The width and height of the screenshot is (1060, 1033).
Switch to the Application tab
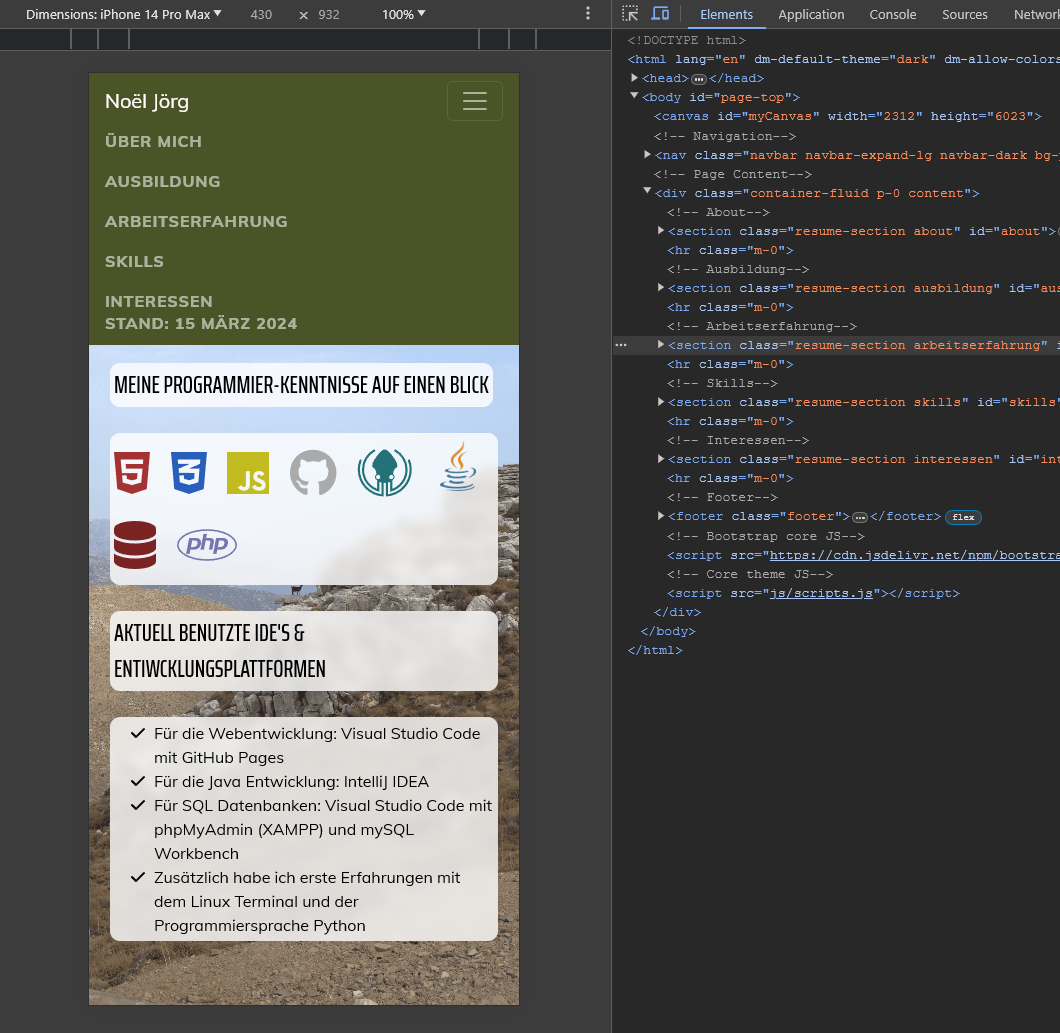click(x=811, y=14)
